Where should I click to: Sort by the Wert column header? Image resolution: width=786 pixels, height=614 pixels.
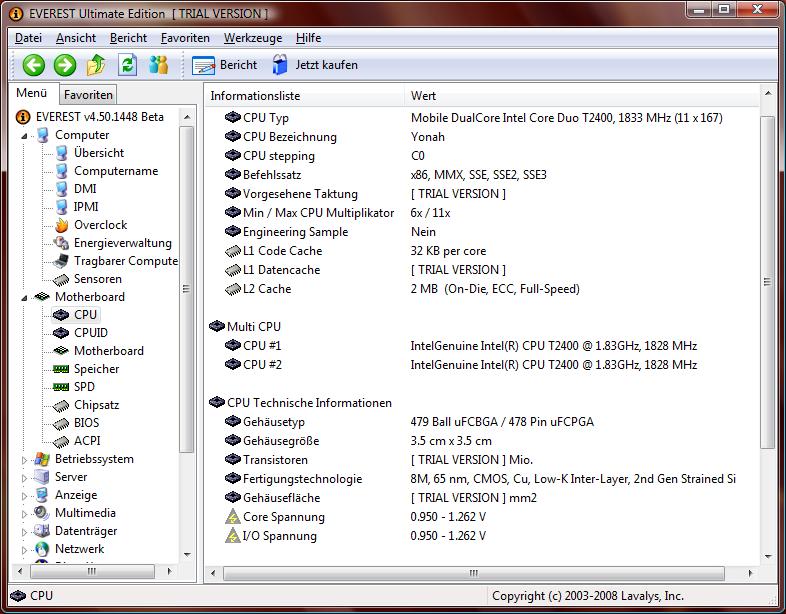(582, 96)
